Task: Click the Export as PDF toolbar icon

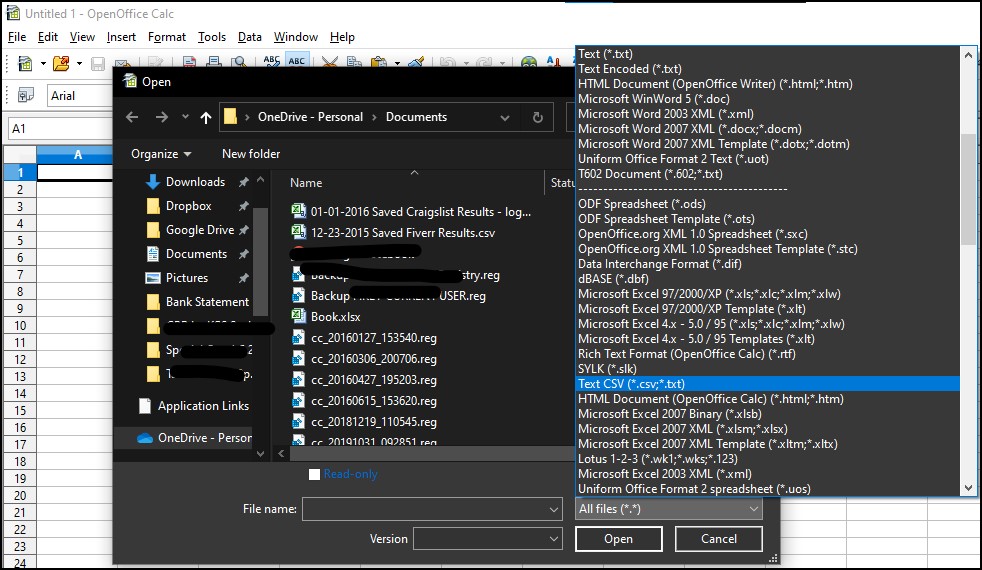Action: point(190,61)
